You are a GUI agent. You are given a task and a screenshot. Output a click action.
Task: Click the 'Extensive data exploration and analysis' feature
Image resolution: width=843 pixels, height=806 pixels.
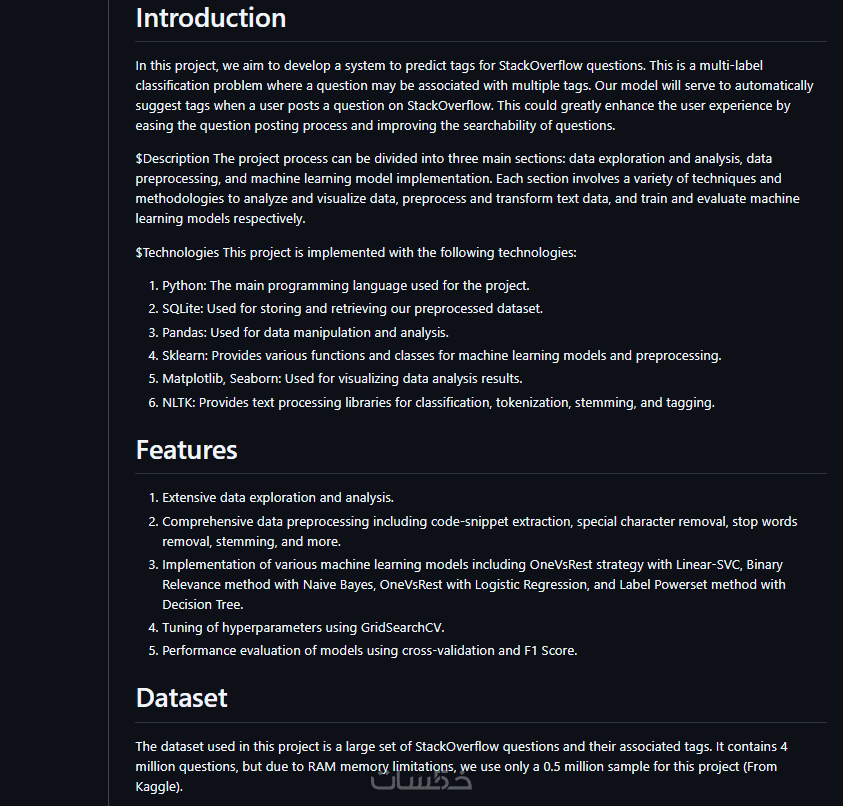tap(278, 497)
